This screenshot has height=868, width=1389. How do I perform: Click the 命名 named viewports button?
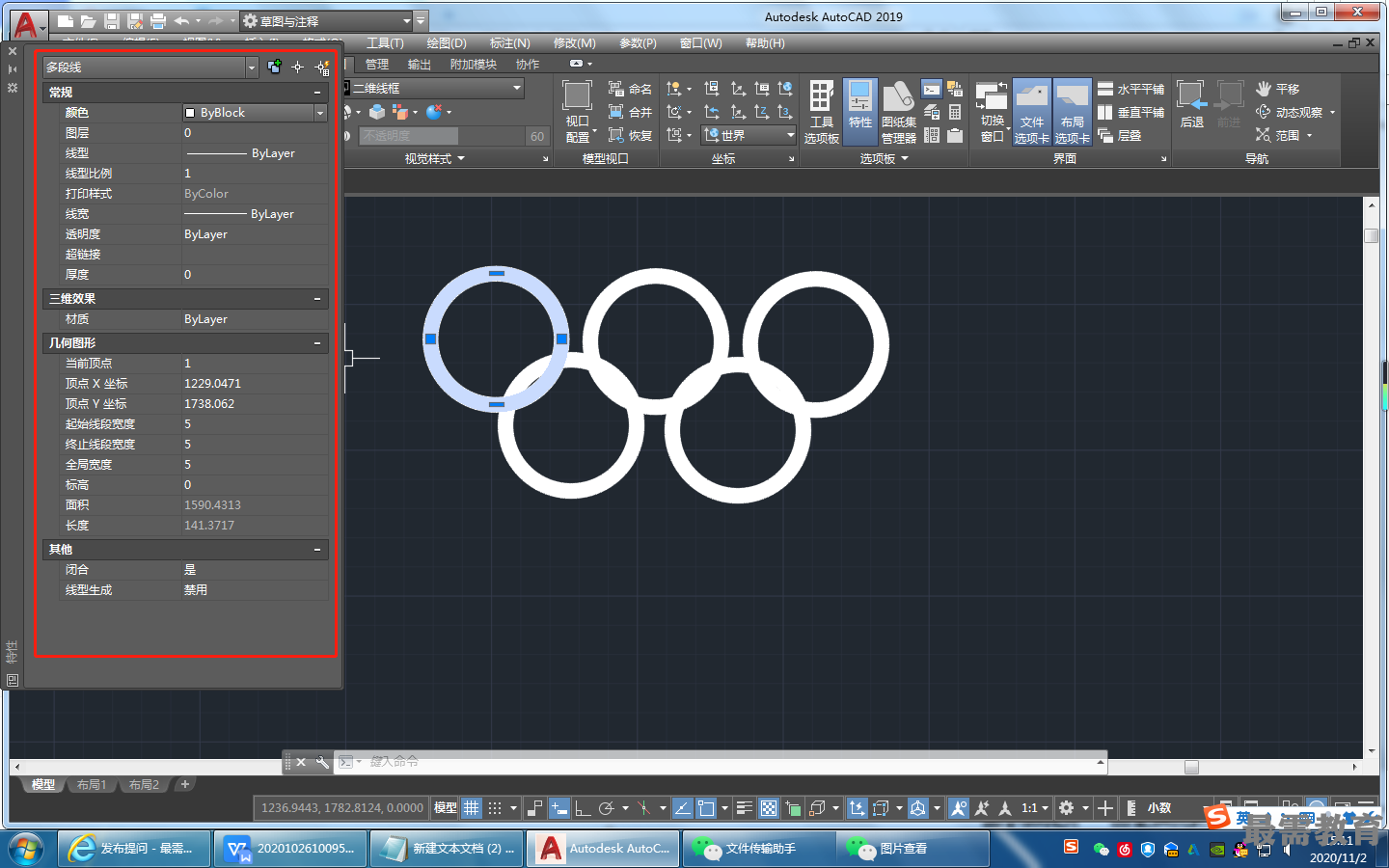pyautogui.click(x=630, y=89)
